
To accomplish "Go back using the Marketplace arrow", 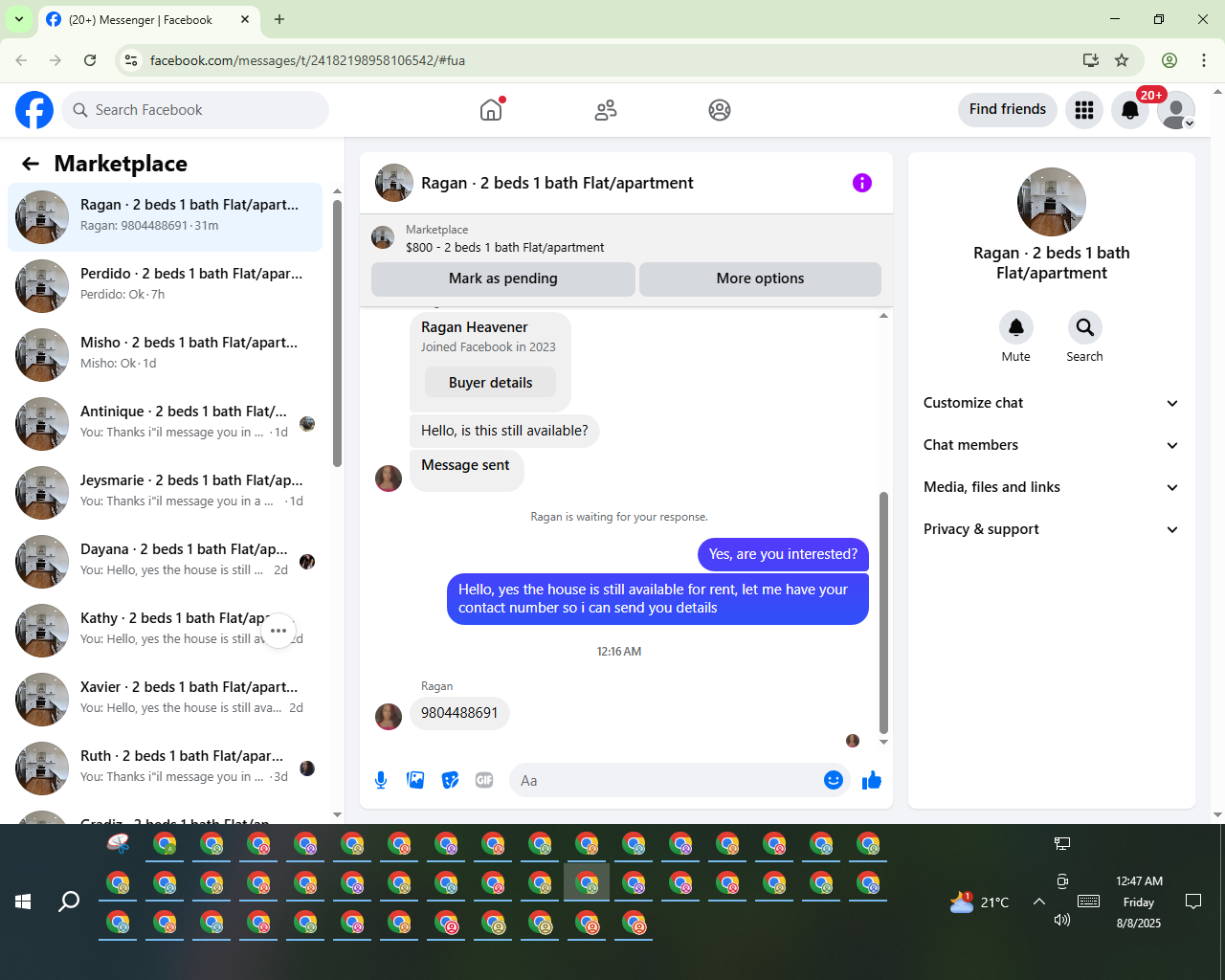I will (x=31, y=164).
